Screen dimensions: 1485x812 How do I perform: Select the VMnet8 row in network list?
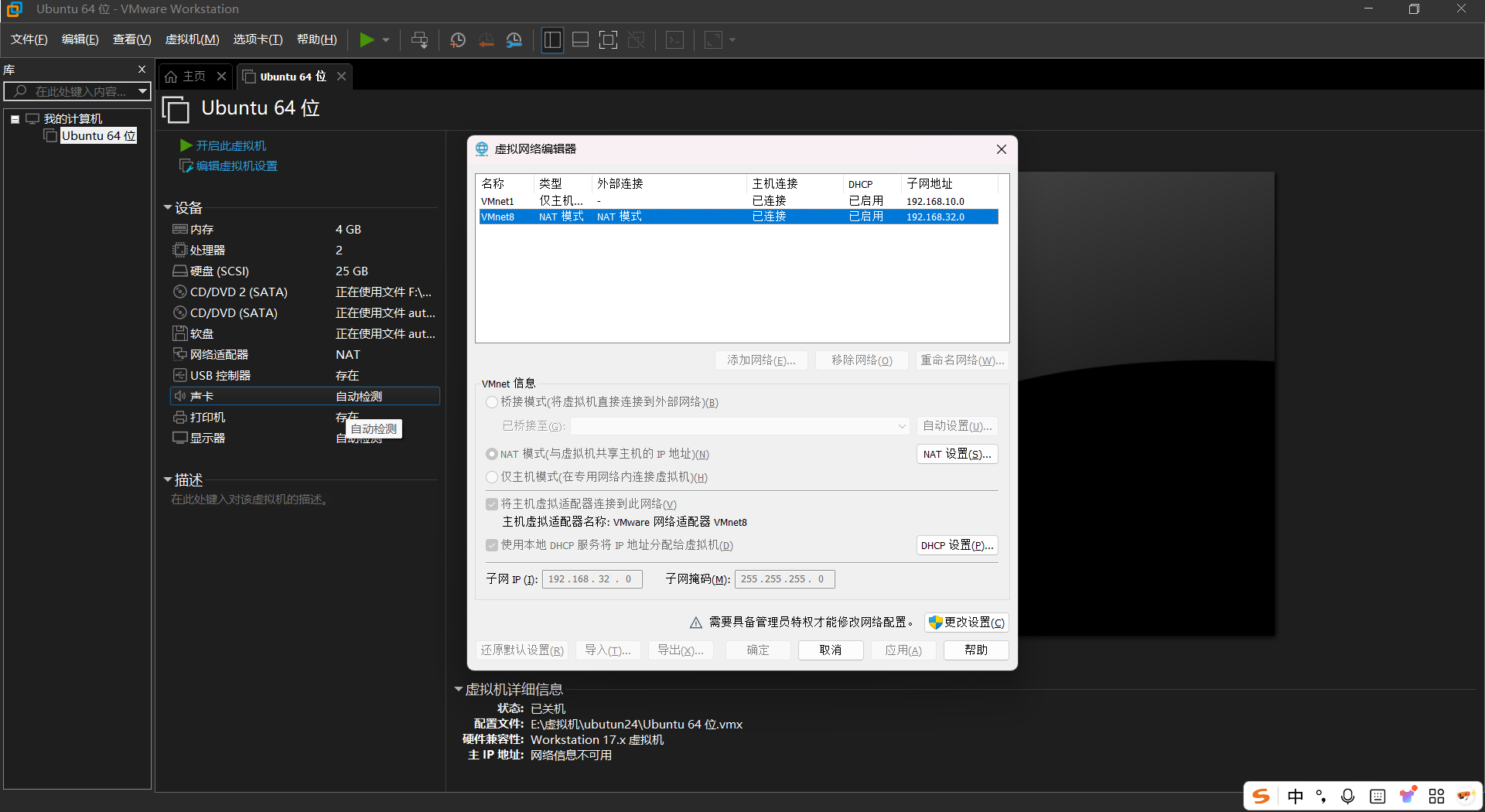point(739,217)
